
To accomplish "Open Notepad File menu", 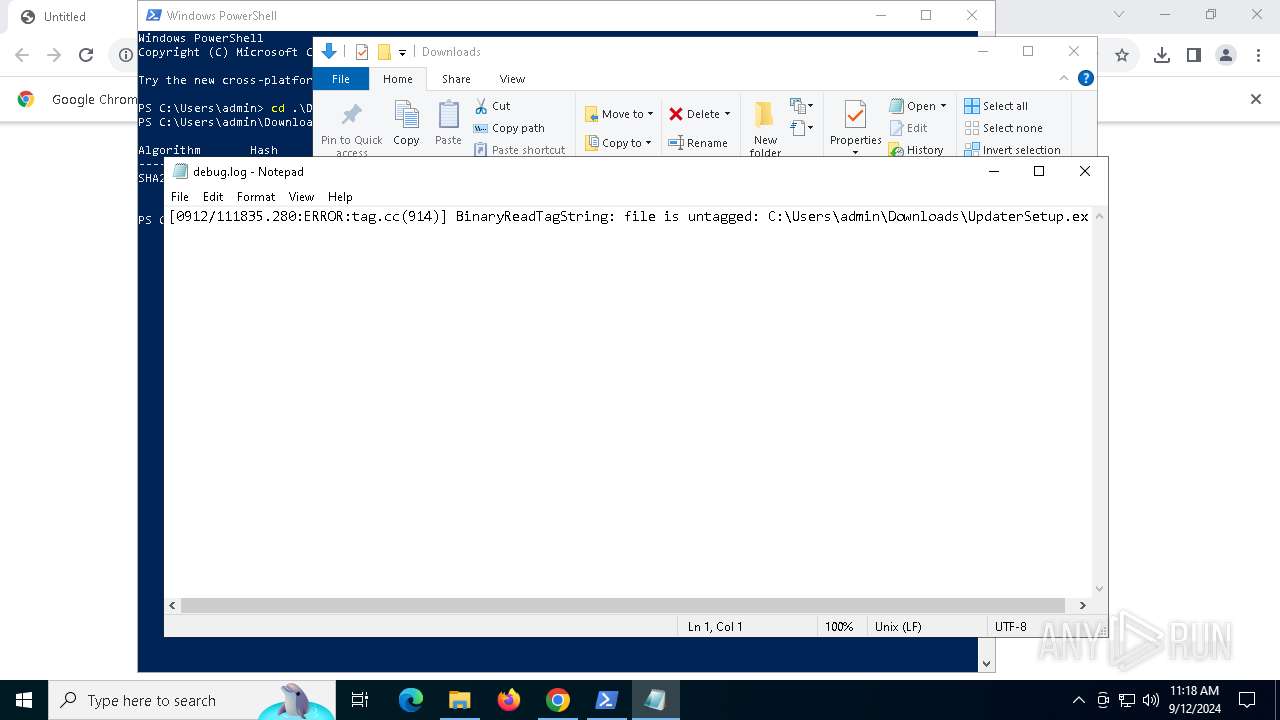I will 179,197.
